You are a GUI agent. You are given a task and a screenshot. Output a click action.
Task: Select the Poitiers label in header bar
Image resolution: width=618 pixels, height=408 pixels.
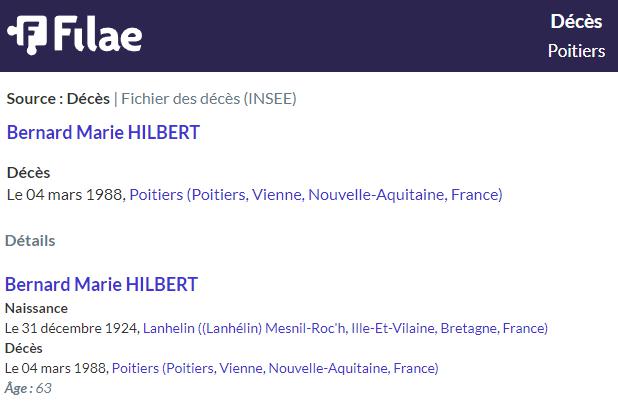pos(576,51)
